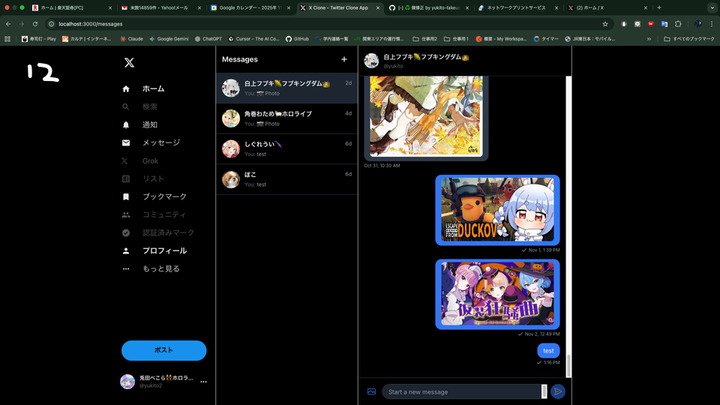Open the タイマー bookmark

coord(546,39)
